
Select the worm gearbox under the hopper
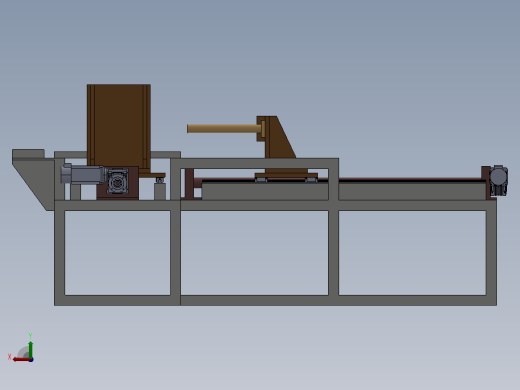pyautogui.click(x=117, y=182)
